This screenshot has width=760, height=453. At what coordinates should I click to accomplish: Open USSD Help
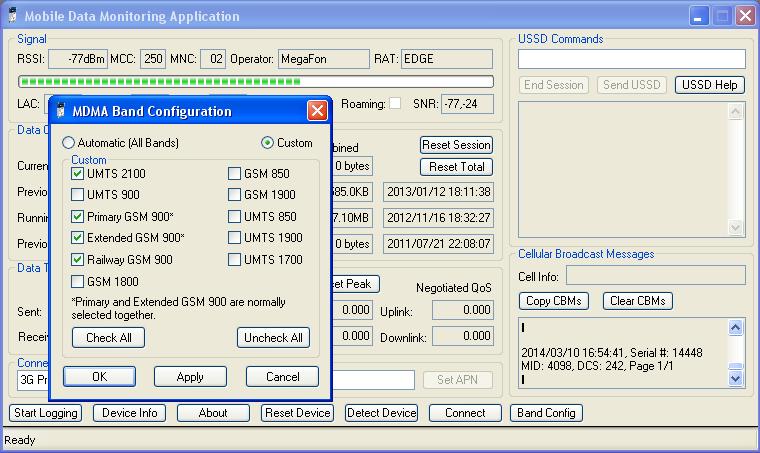pyautogui.click(x=710, y=85)
